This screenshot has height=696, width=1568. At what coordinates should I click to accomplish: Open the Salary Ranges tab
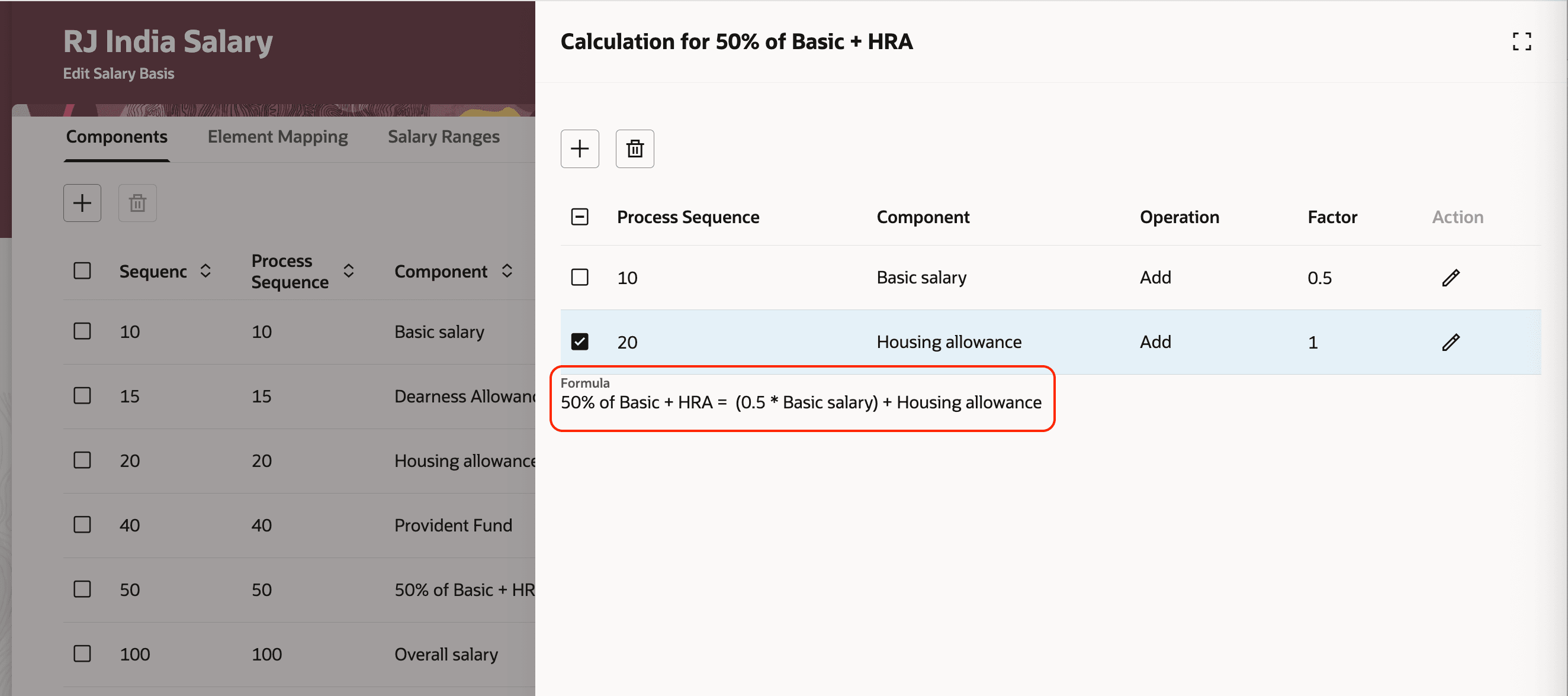pyautogui.click(x=443, y=136)
